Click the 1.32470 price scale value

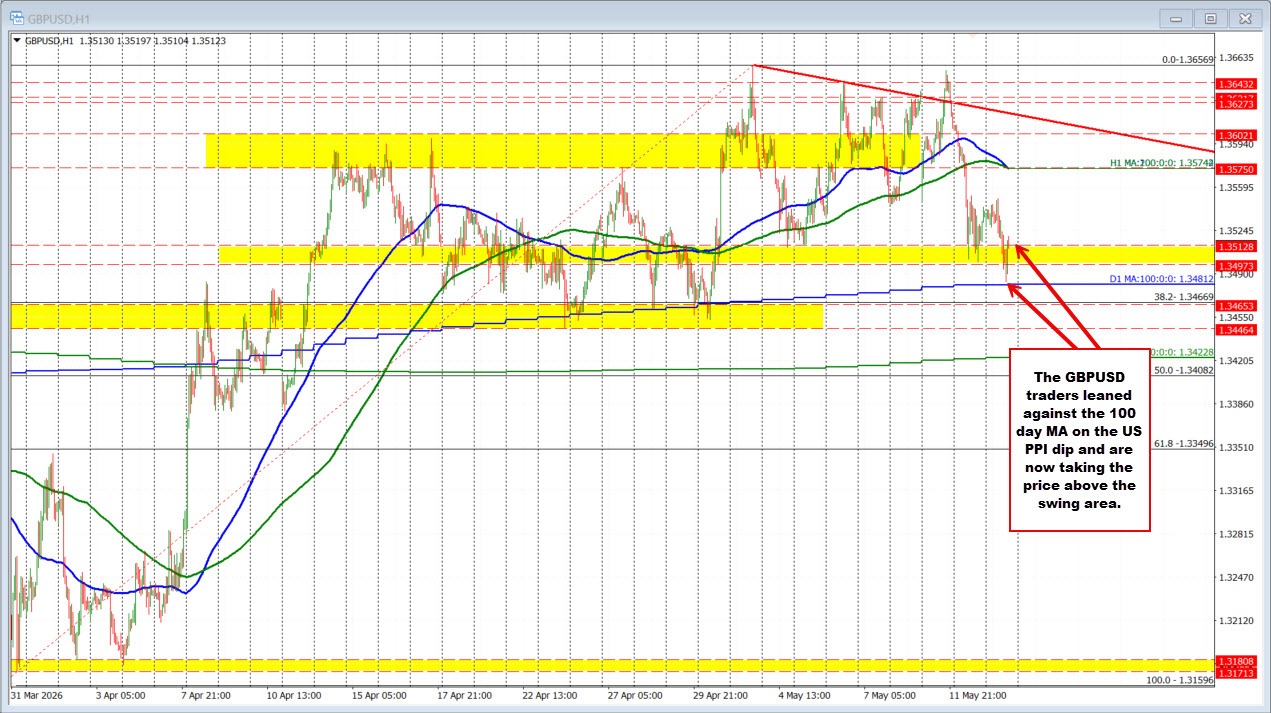coord(1237,577)
